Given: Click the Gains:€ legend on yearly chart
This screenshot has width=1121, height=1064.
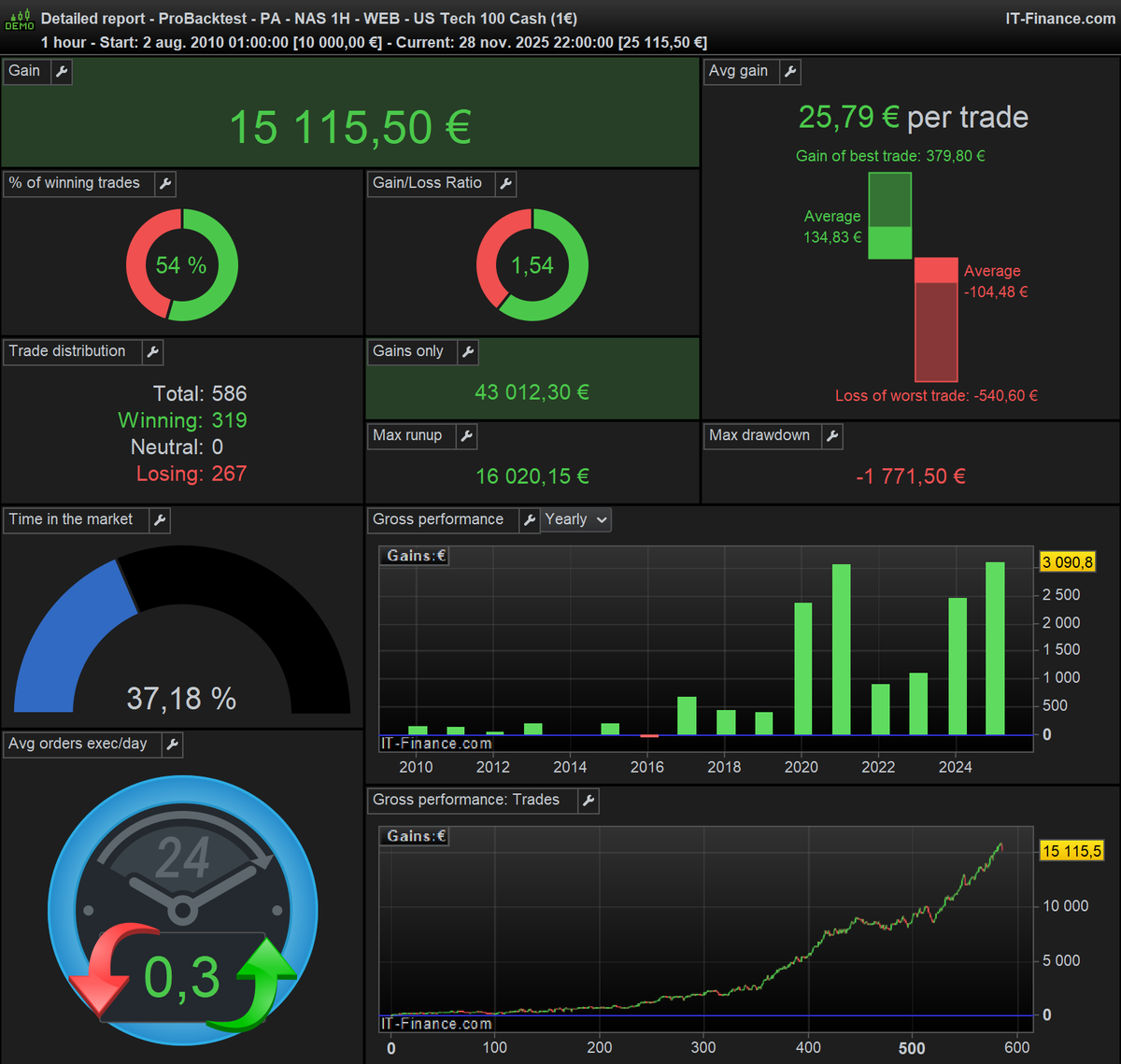Looking at the screenshot, I should tap(414, 556).
